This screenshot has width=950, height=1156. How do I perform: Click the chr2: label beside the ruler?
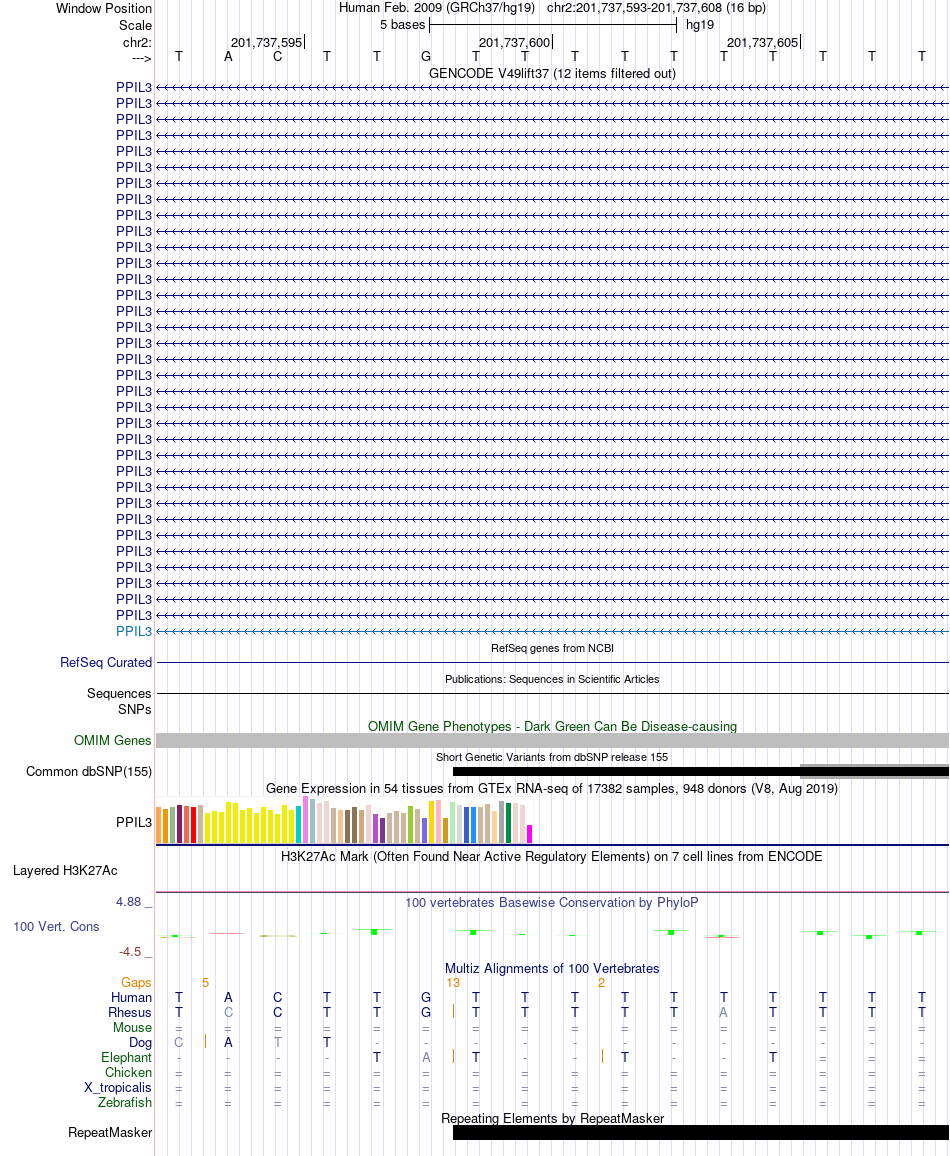(x=137, y=42)
